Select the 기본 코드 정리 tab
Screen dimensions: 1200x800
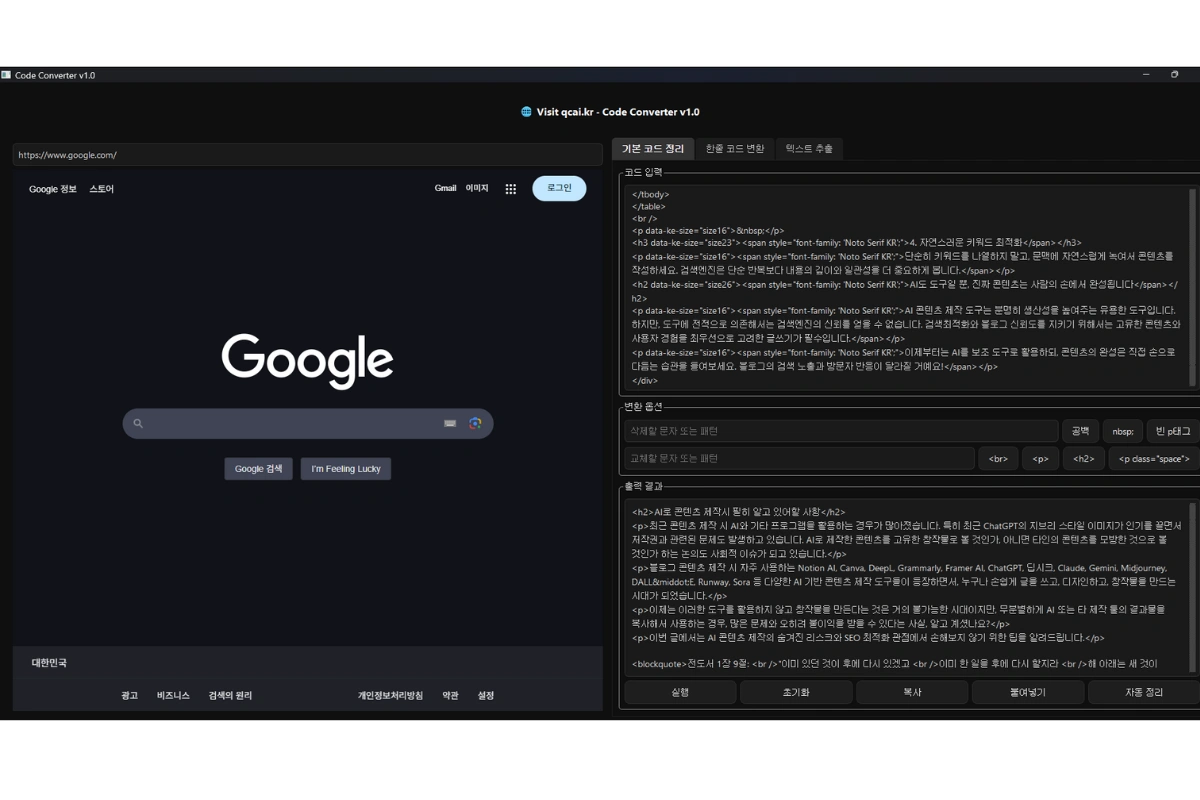652,149
